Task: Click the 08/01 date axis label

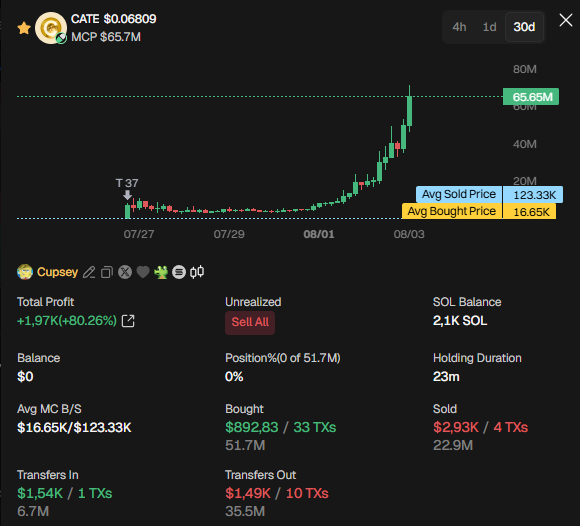Action: 318,234
